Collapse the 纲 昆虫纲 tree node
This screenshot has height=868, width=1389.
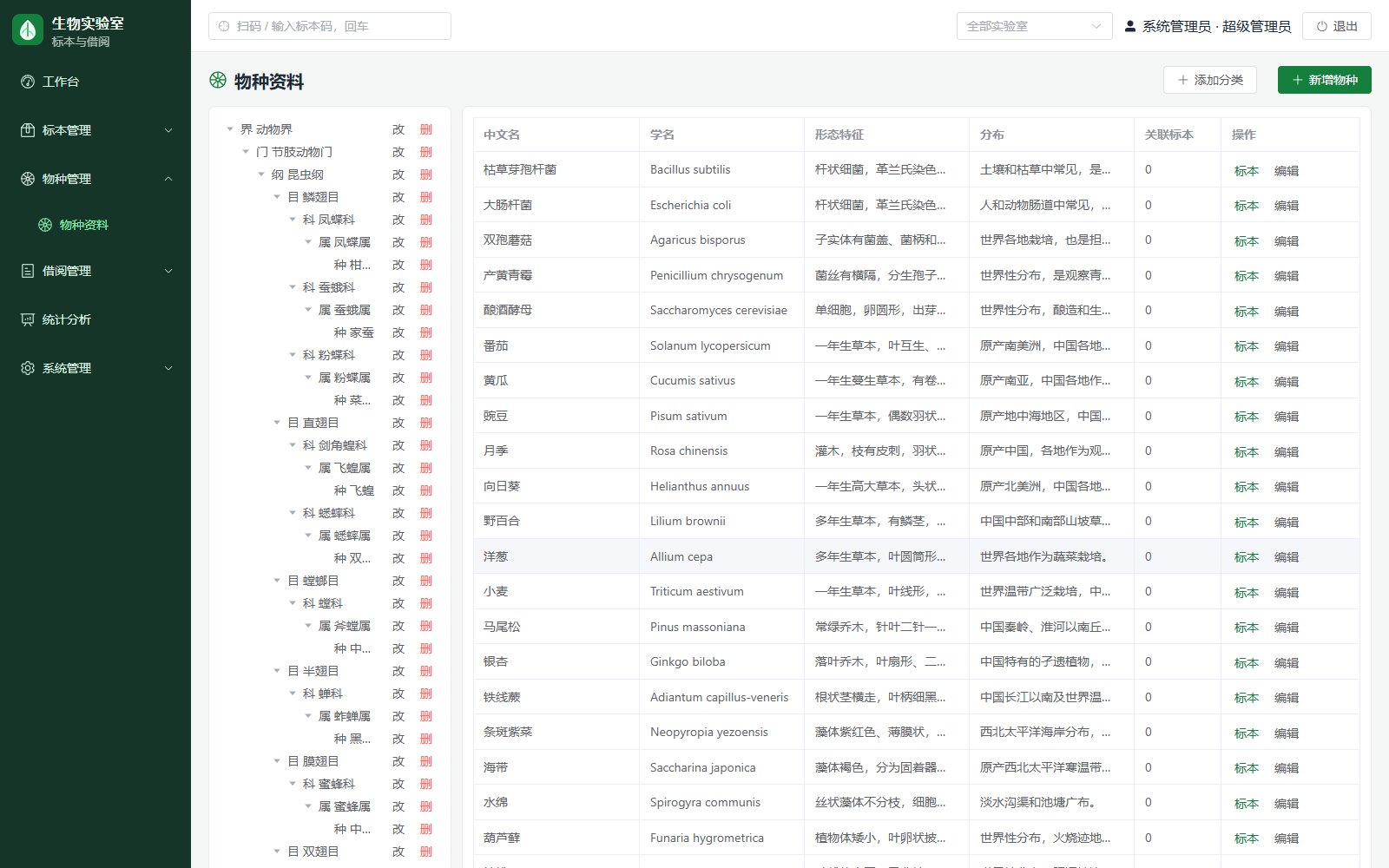pyautogui.click(x=261, y=174)
